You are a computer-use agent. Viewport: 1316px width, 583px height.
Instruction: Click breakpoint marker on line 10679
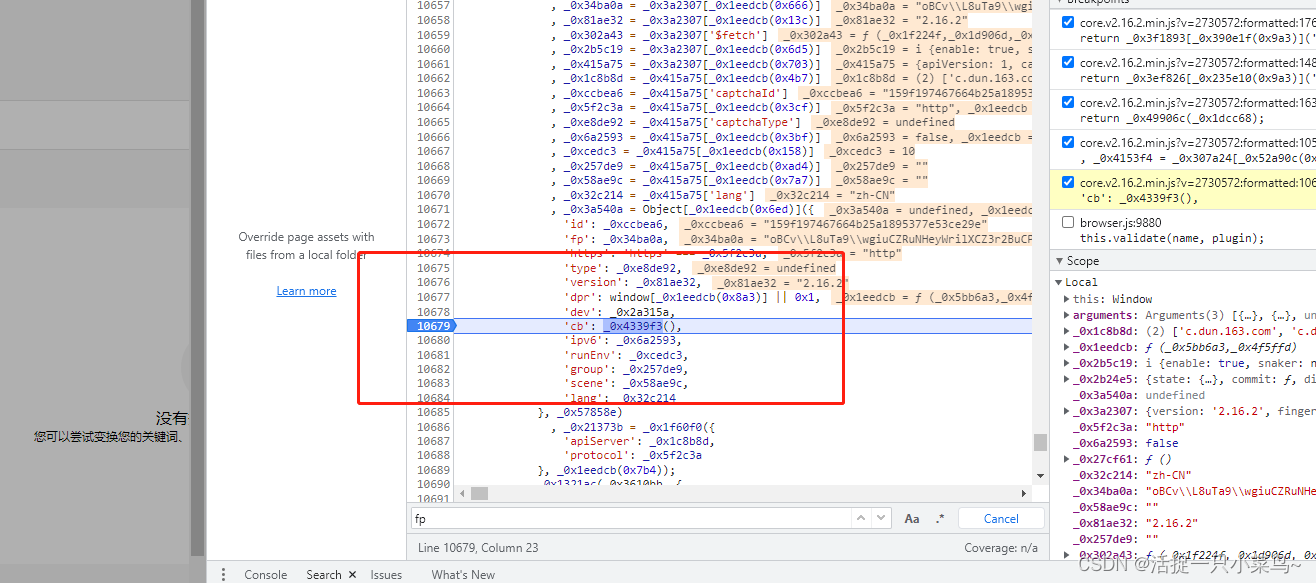(431, 326)
